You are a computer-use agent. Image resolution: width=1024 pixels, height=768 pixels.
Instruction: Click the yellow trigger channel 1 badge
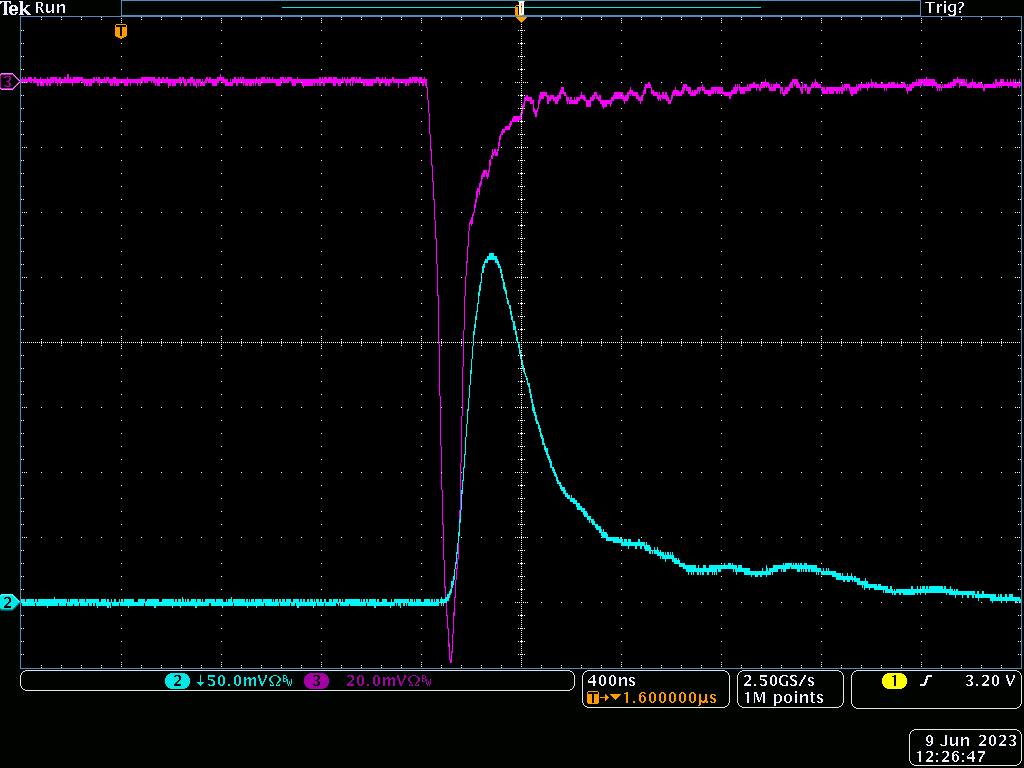(893, 681)
